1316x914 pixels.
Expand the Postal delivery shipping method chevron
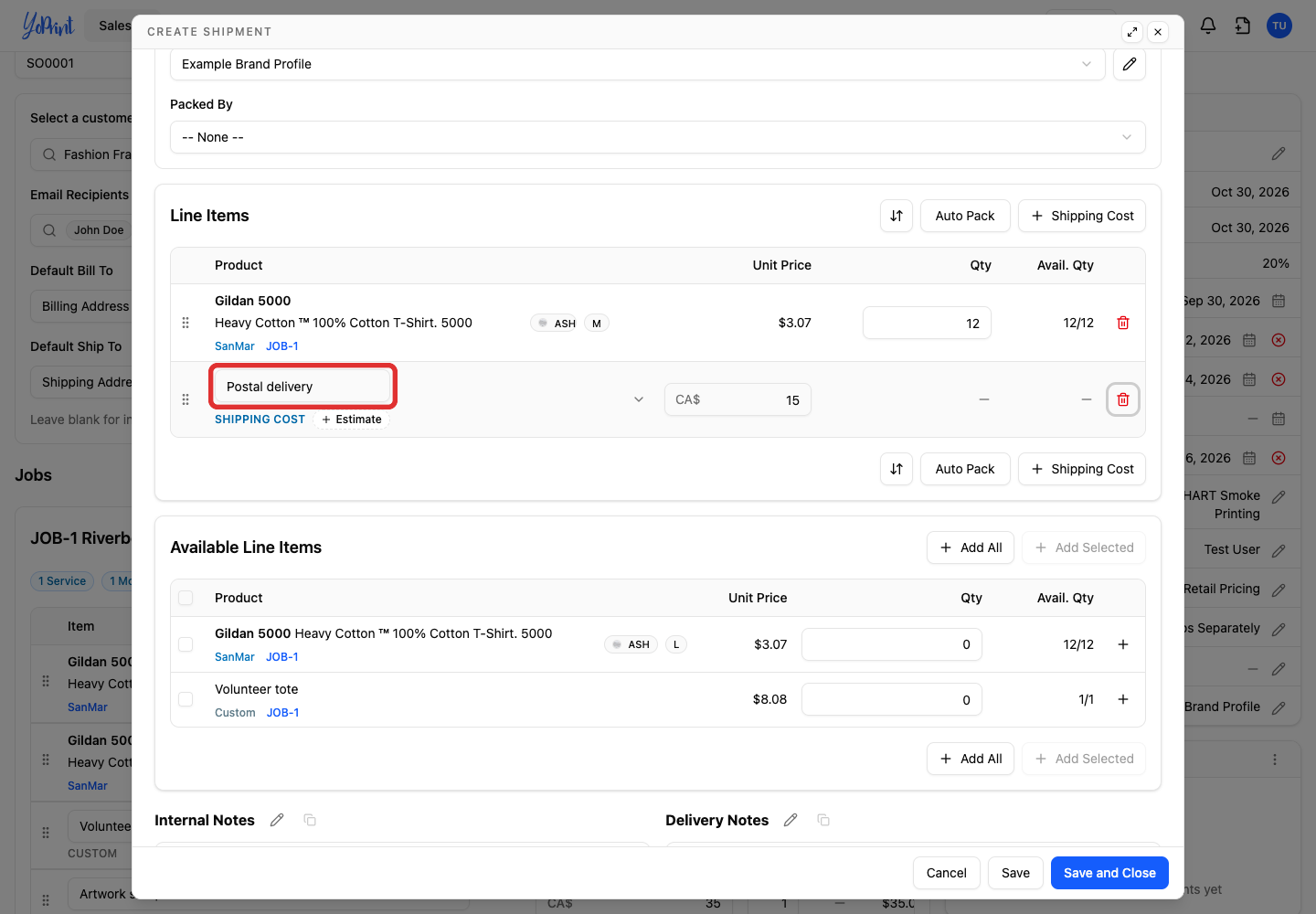(x=639, y=399)
